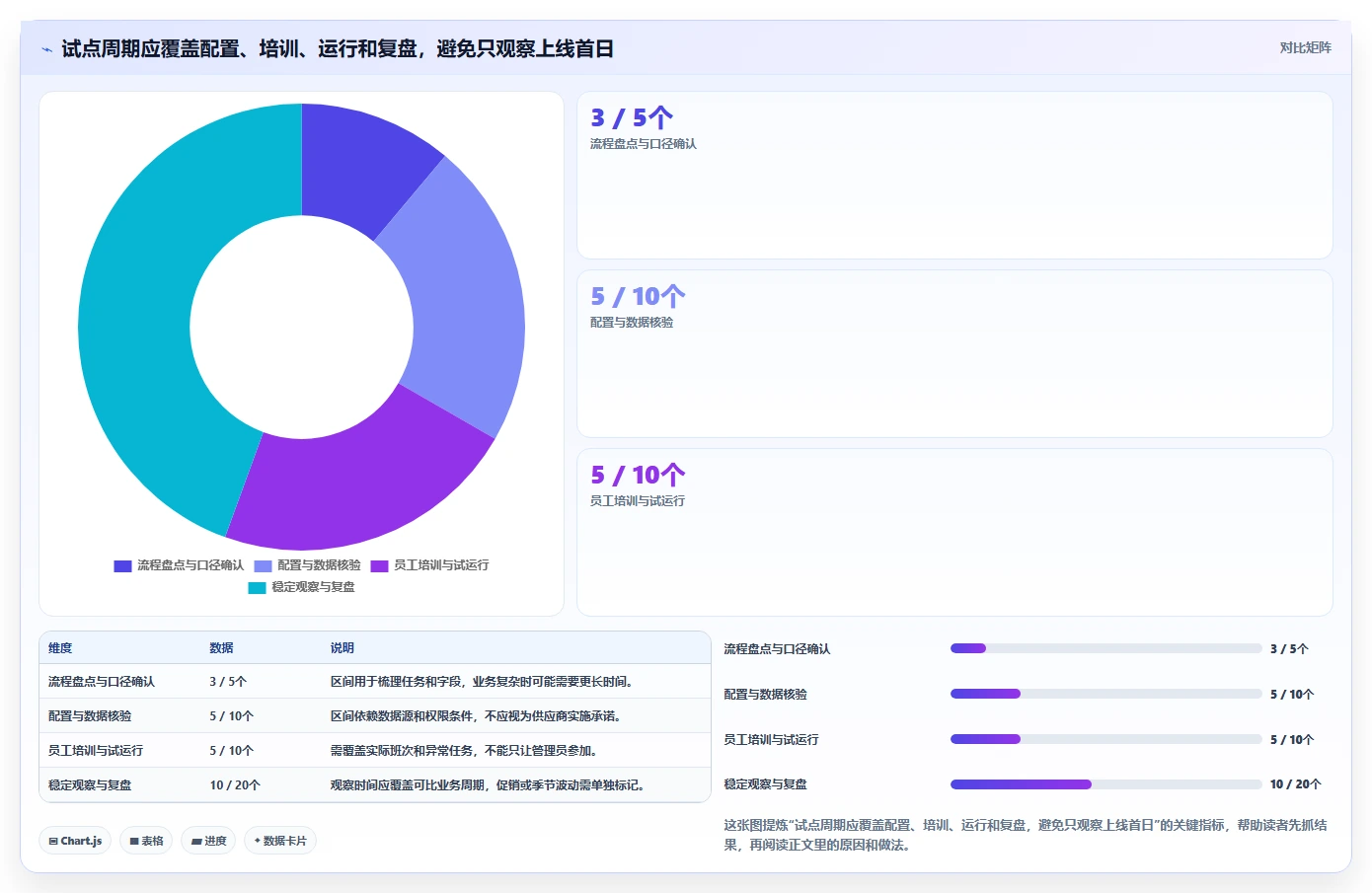Click description starting 观察时间应覆盖
Screen dimensions: 1372x893
pos(488,785)
